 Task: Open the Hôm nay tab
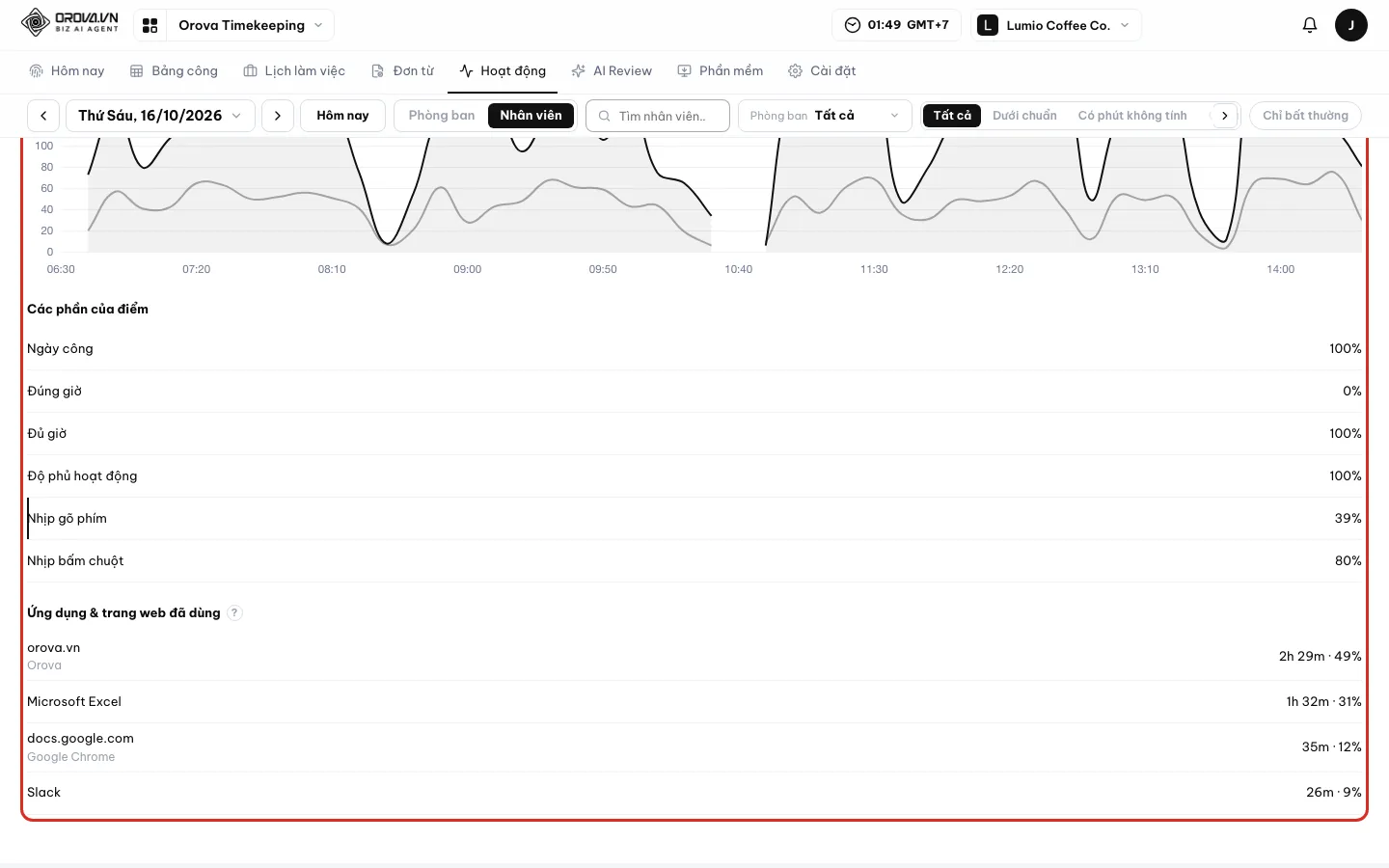coord(67,71)
